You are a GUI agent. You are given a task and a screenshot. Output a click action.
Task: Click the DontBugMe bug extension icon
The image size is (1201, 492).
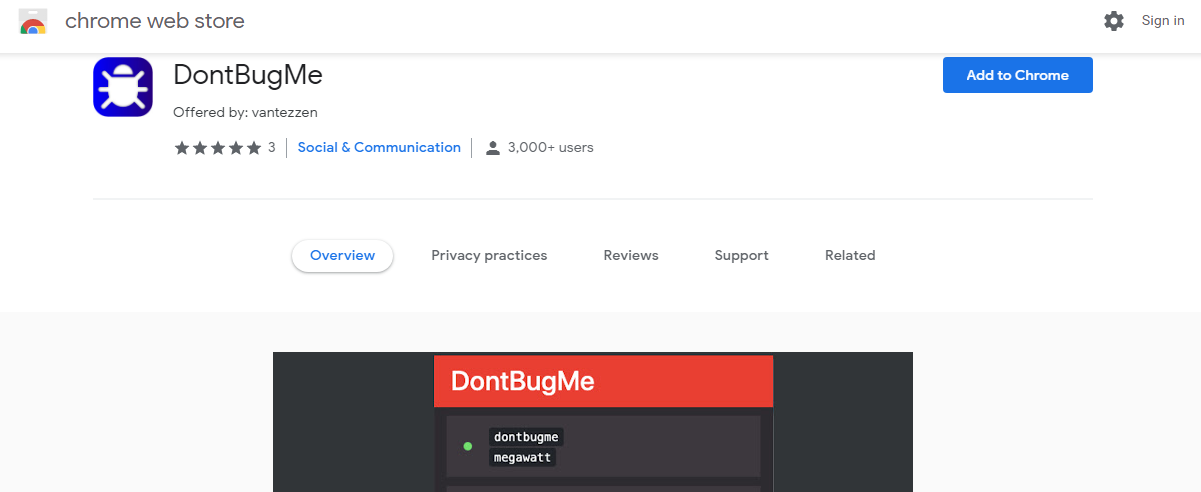click(x=123, y=87)
